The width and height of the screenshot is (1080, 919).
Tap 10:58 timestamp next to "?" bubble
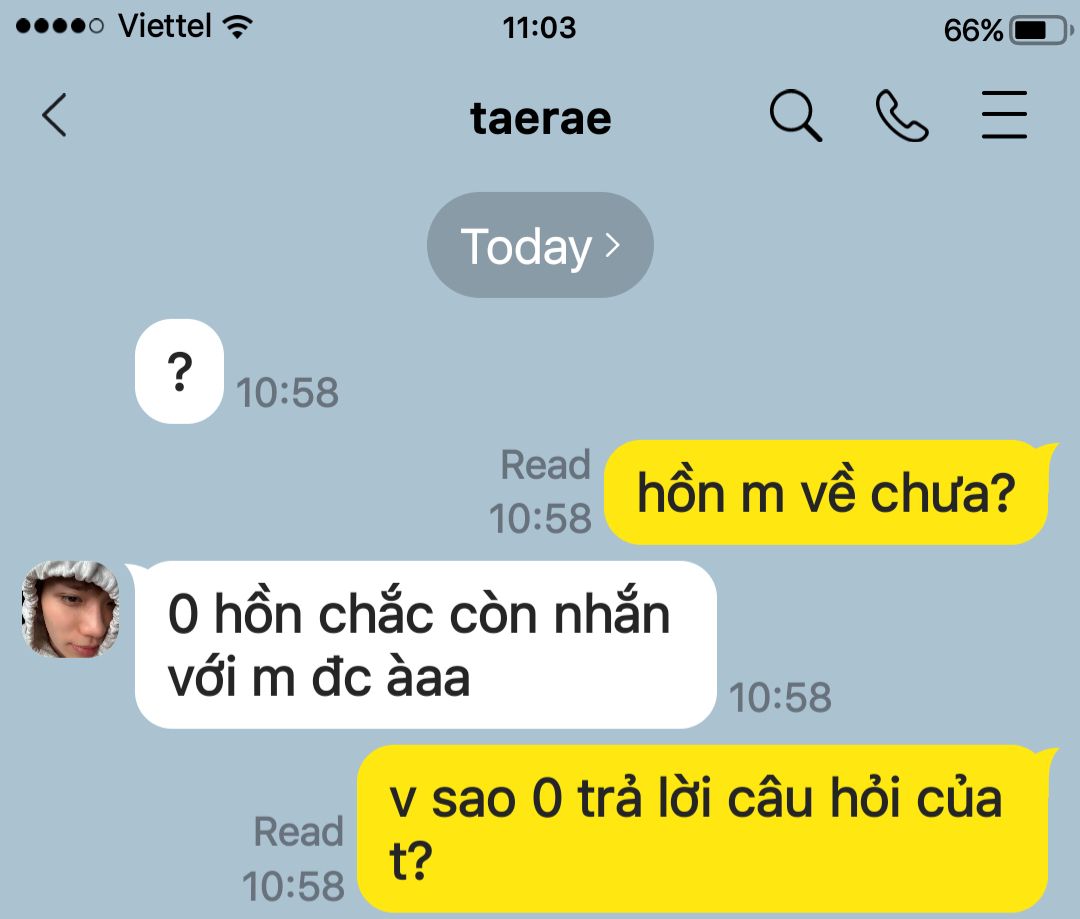coord(287,393)
